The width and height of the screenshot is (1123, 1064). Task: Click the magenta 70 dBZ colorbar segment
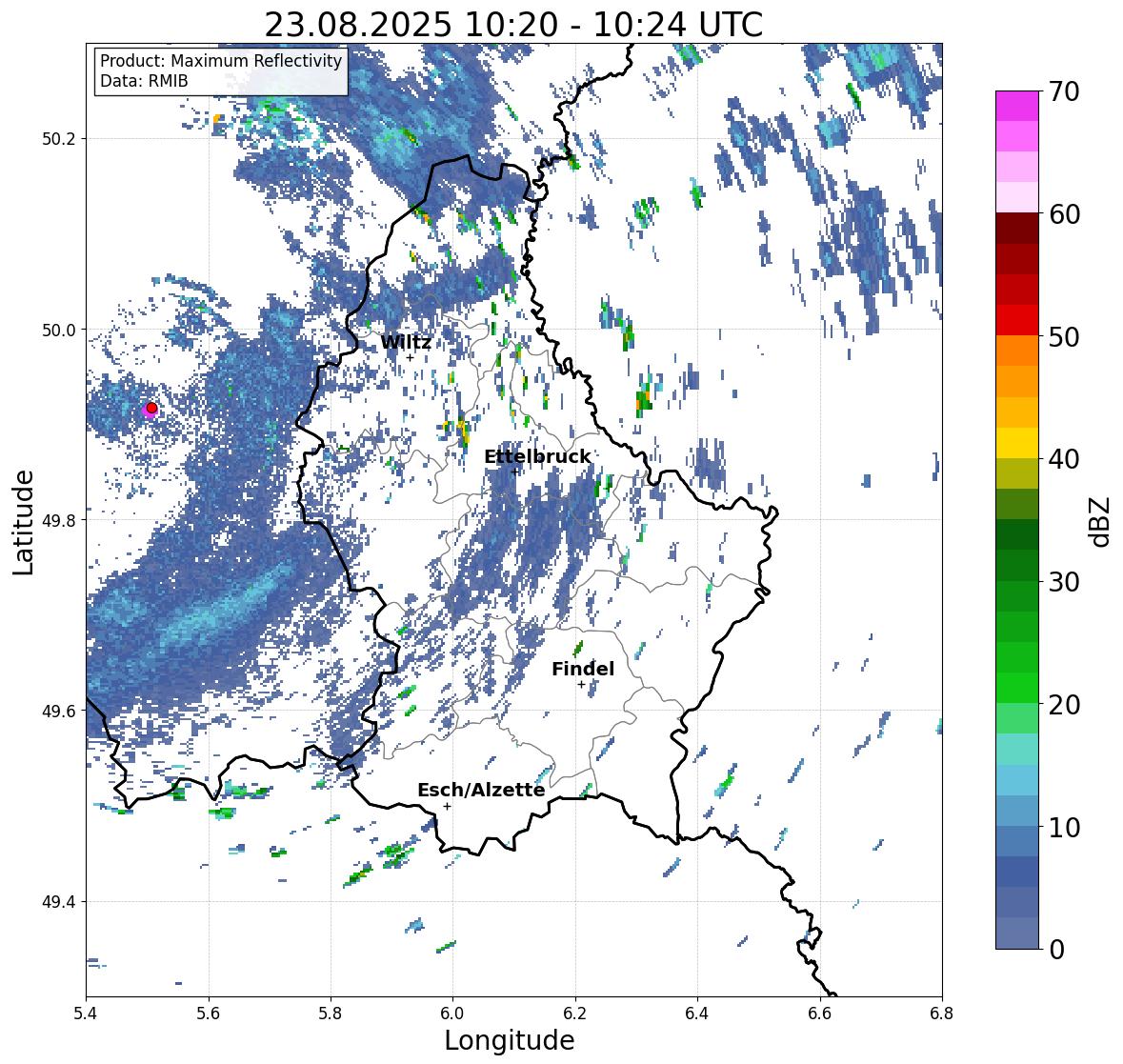click(1017, 106)
